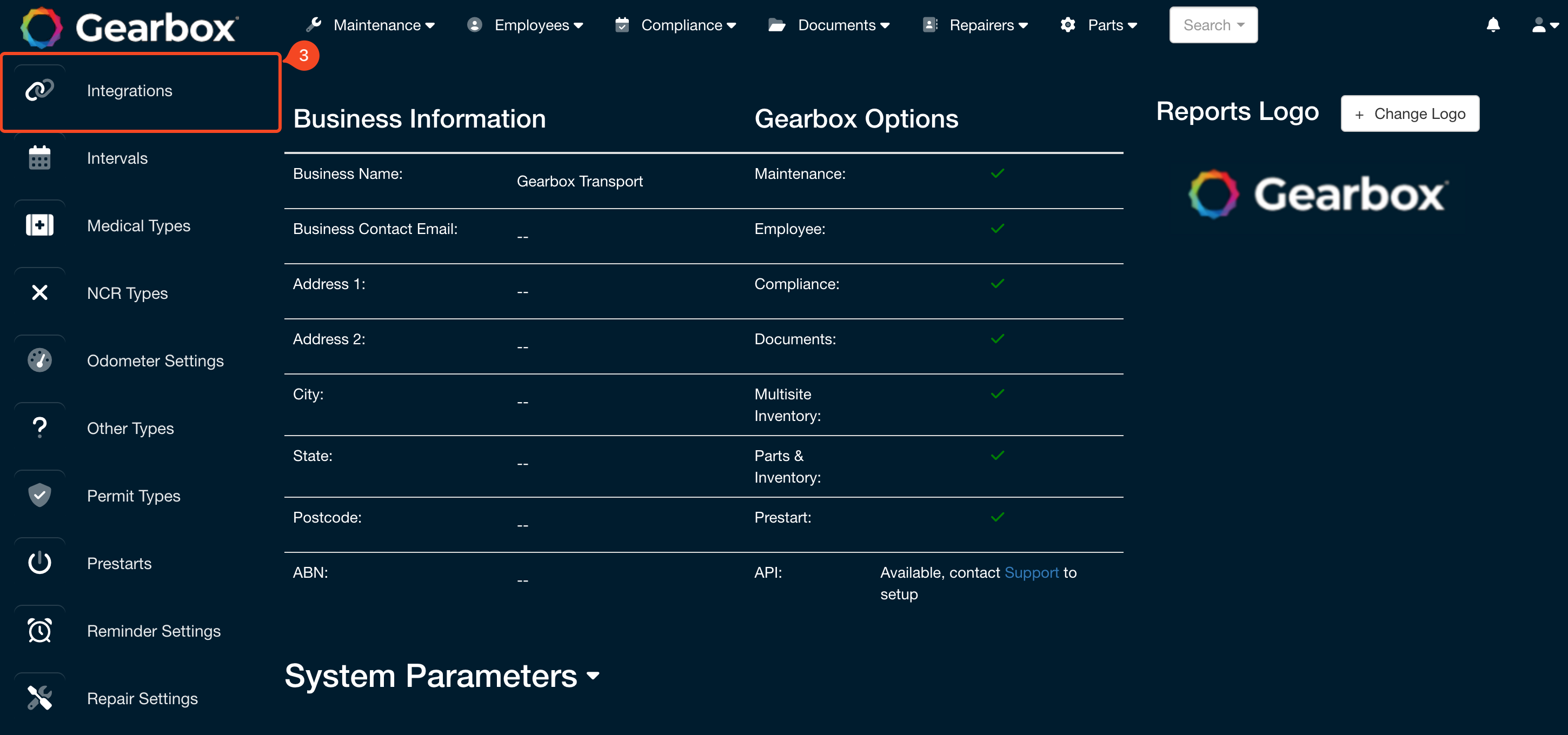Click the Odometer Settings gauge icon
Screen dimensions: 1568x735
(39, 360)
